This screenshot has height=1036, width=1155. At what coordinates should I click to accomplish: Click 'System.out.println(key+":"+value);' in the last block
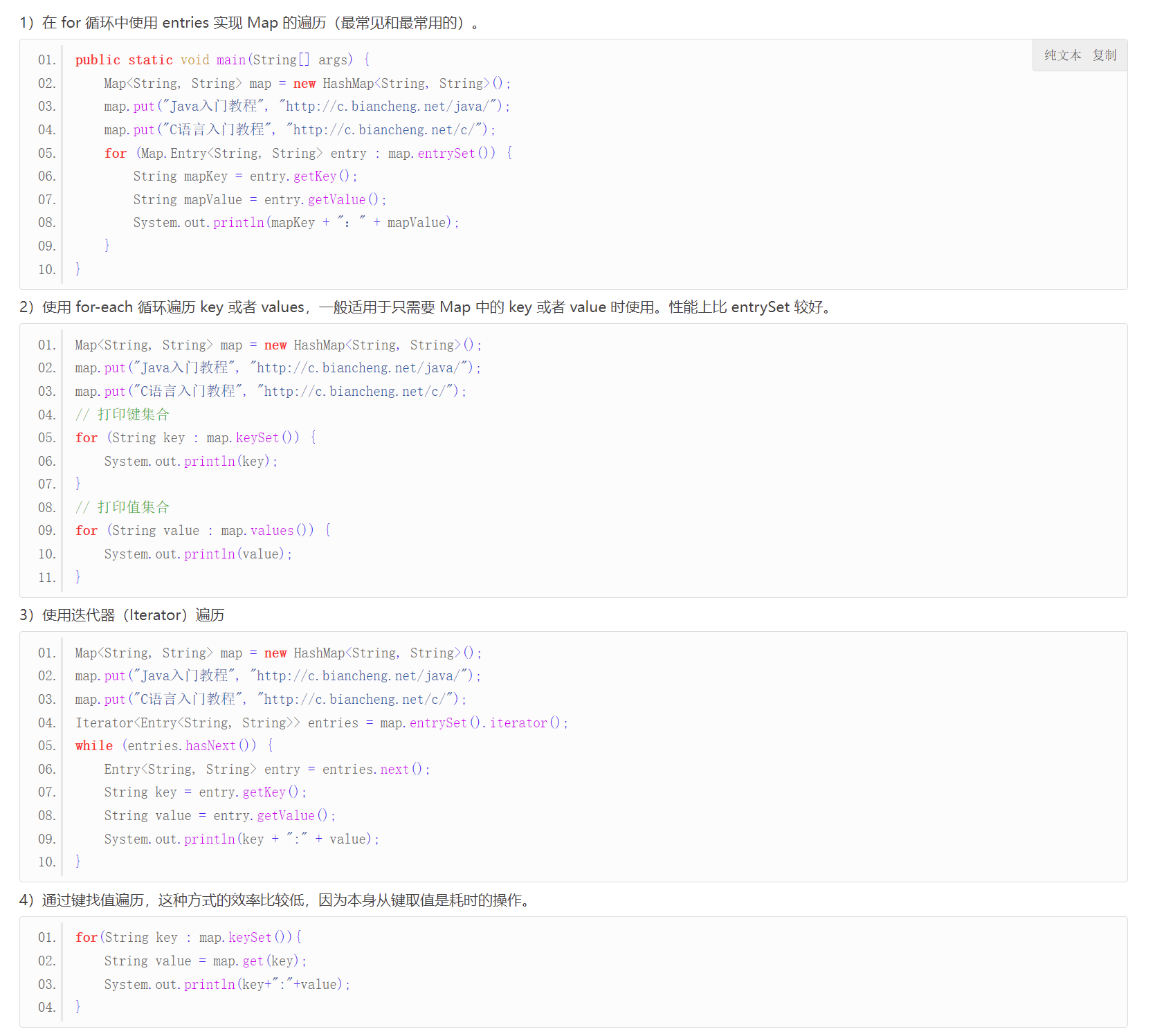(228, 985)
